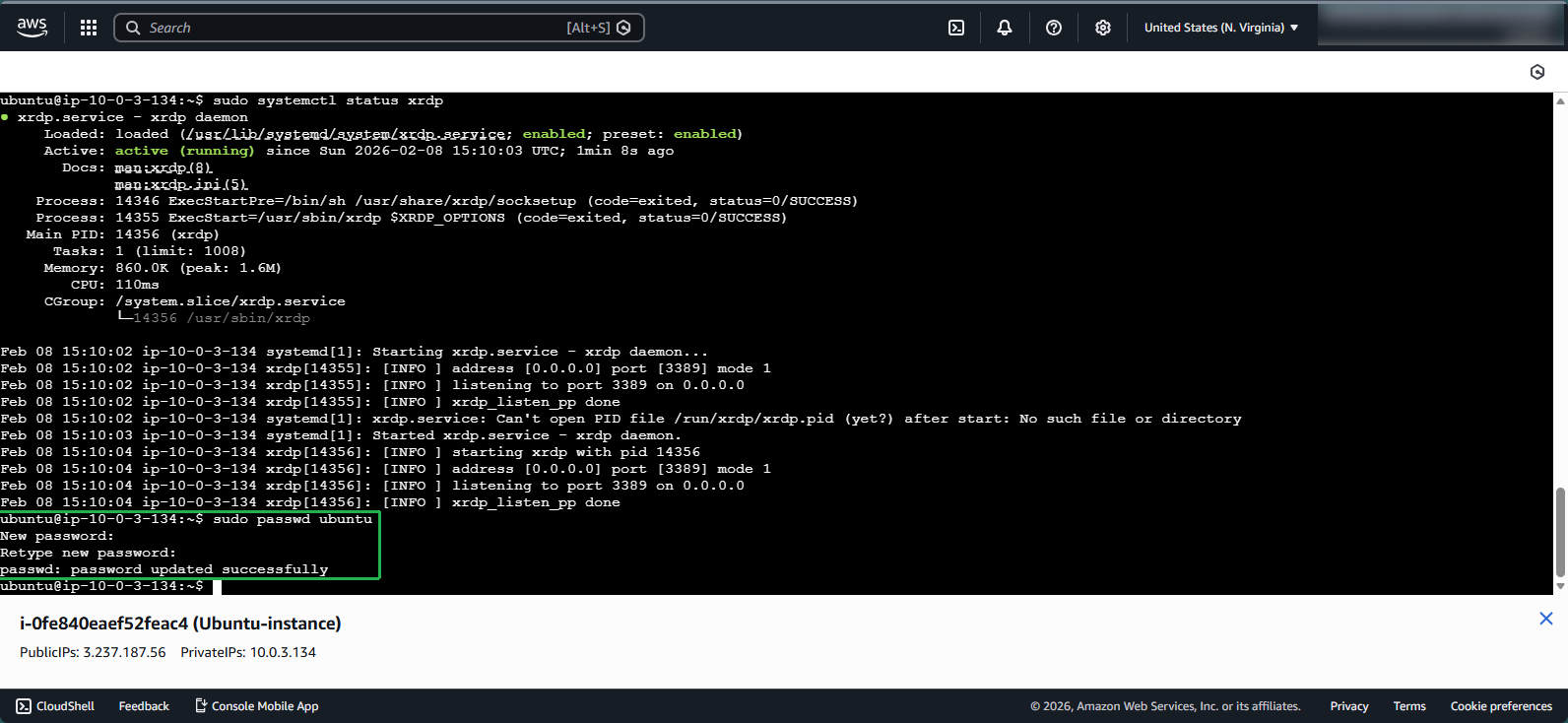Click the copyright Amazon Web Services text

tap(1165, 706)
